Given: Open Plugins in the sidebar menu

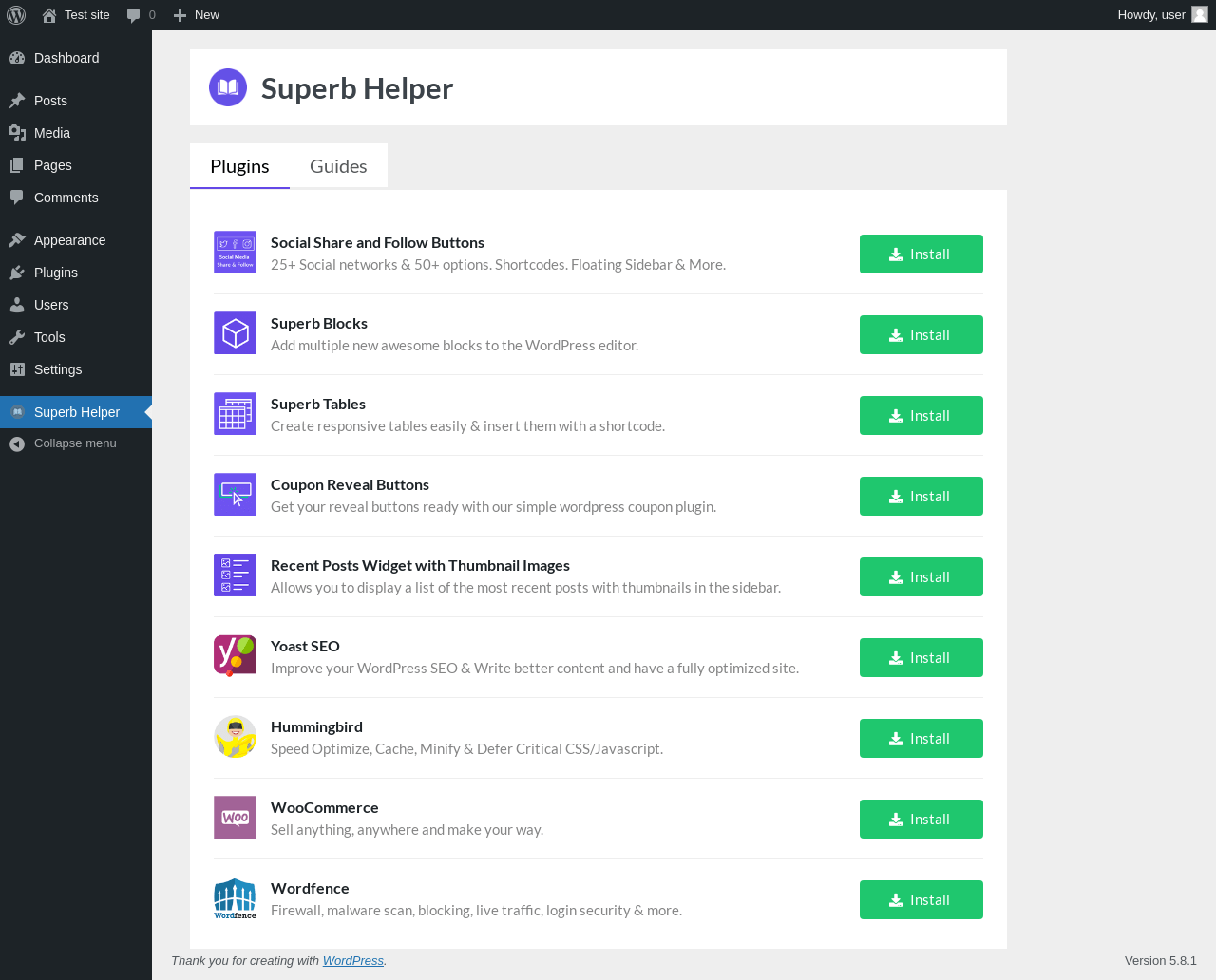Looking at the screenshot, I should coord(76,273).
